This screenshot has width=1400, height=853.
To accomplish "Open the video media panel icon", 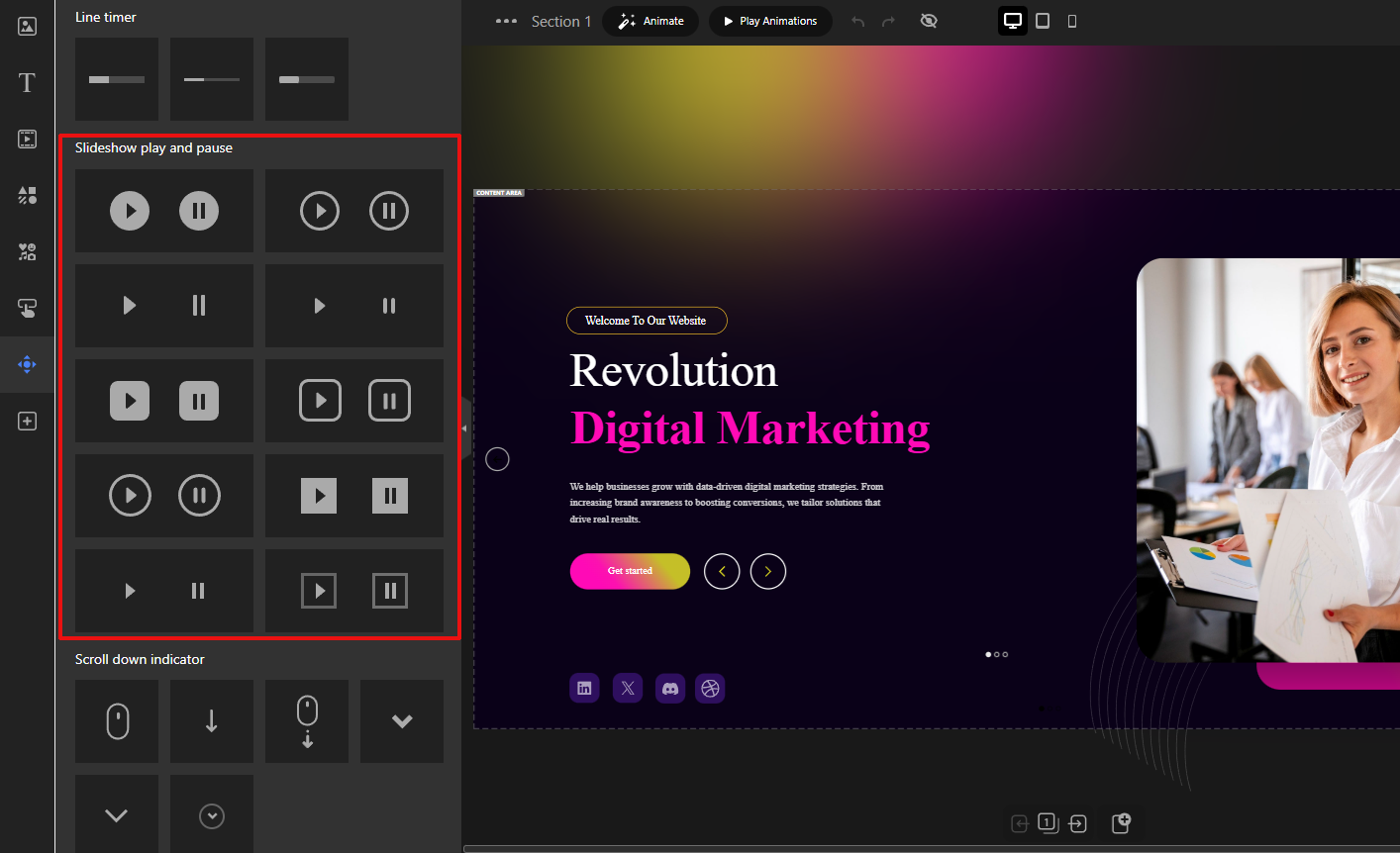I will coord(27,140).
